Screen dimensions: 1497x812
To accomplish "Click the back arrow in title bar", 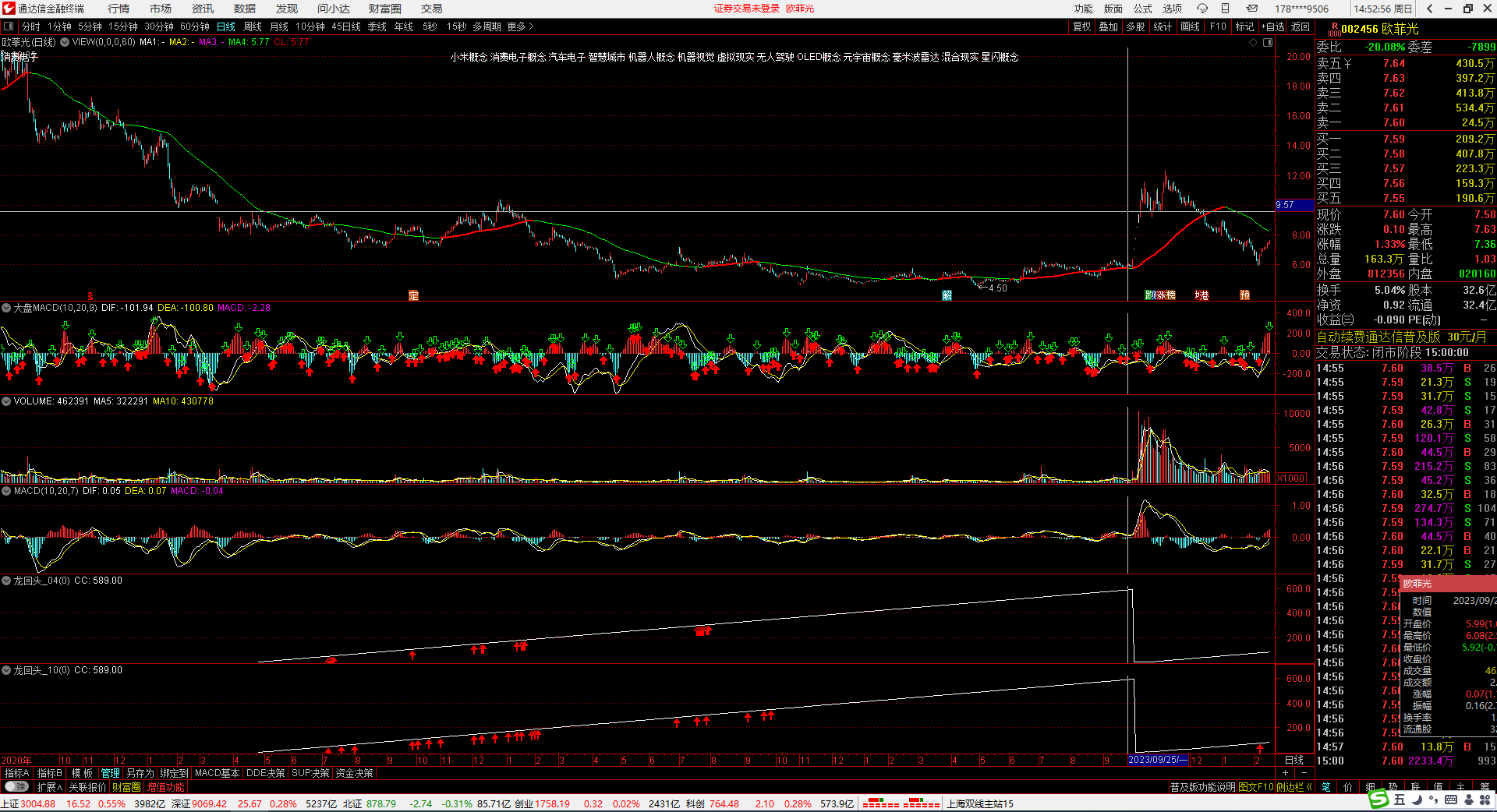I will (x=1429, y=9).
